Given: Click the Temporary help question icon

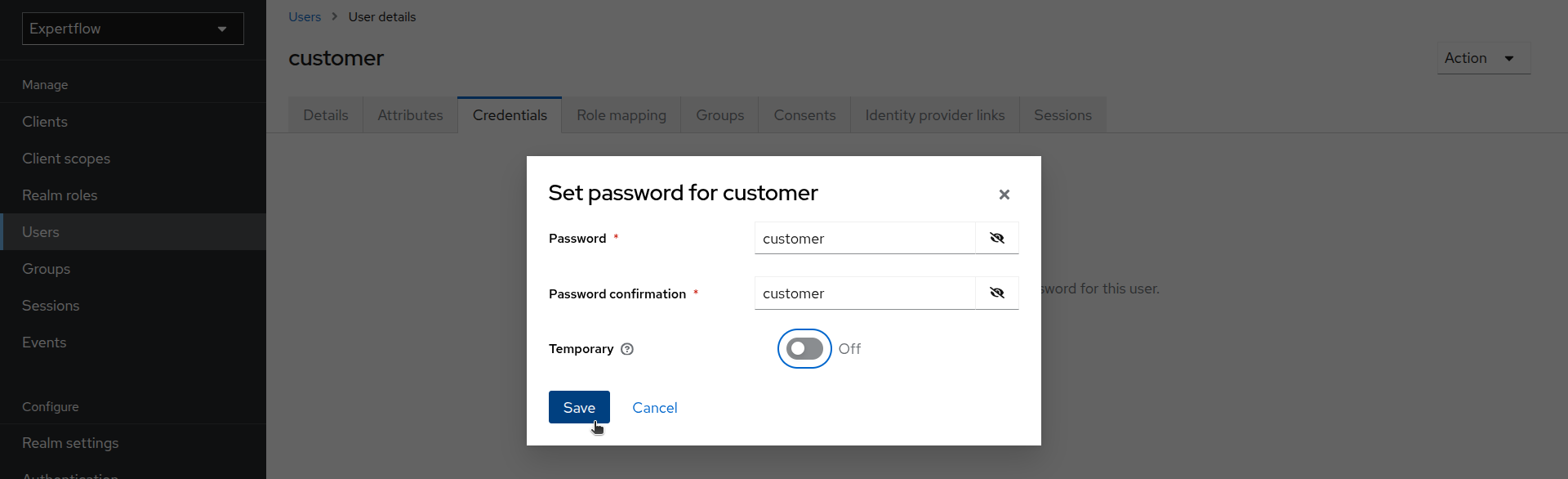Looking at the screenshot, I should click(x=627, y=349).
